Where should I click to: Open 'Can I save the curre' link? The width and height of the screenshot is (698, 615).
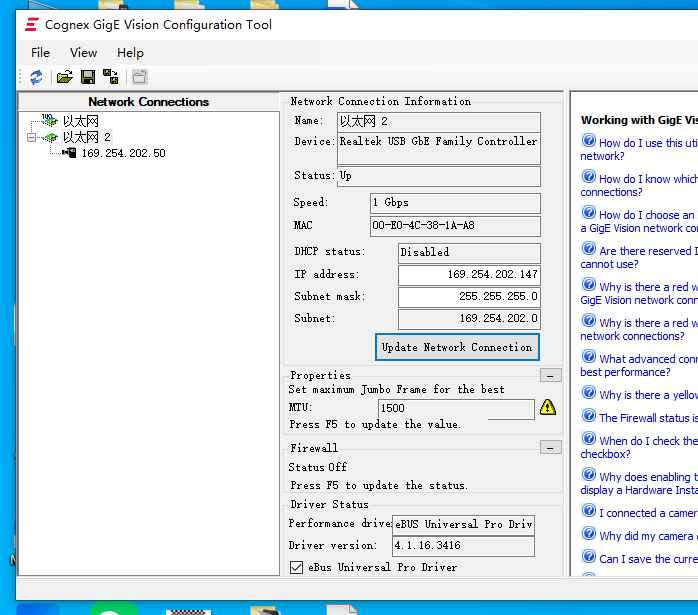(649, 559)
